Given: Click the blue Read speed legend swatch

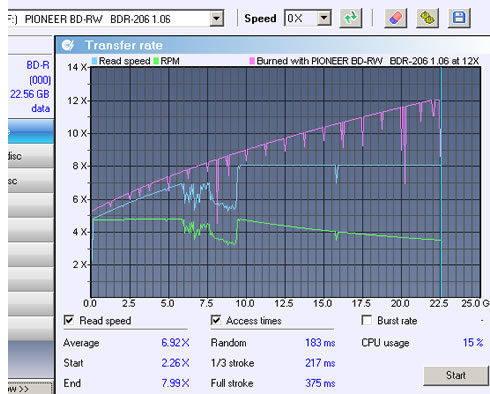Looking at the screenshot, I should click(x=94, y=61).
